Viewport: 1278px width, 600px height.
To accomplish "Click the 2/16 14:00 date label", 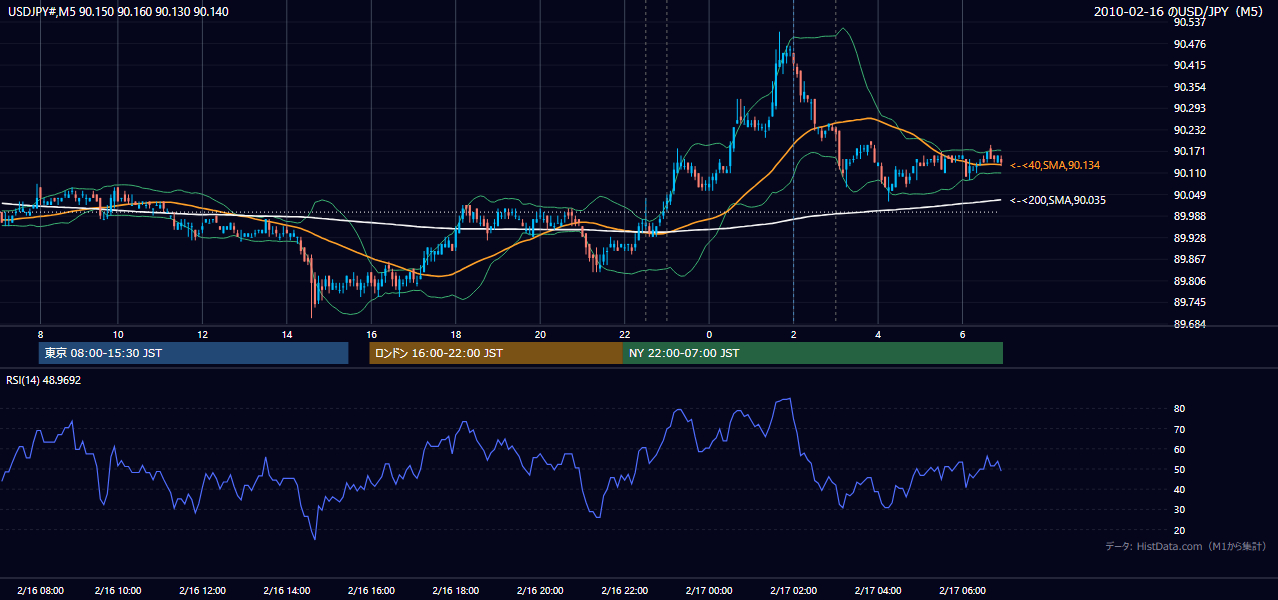I will click(x=287, y=590).
